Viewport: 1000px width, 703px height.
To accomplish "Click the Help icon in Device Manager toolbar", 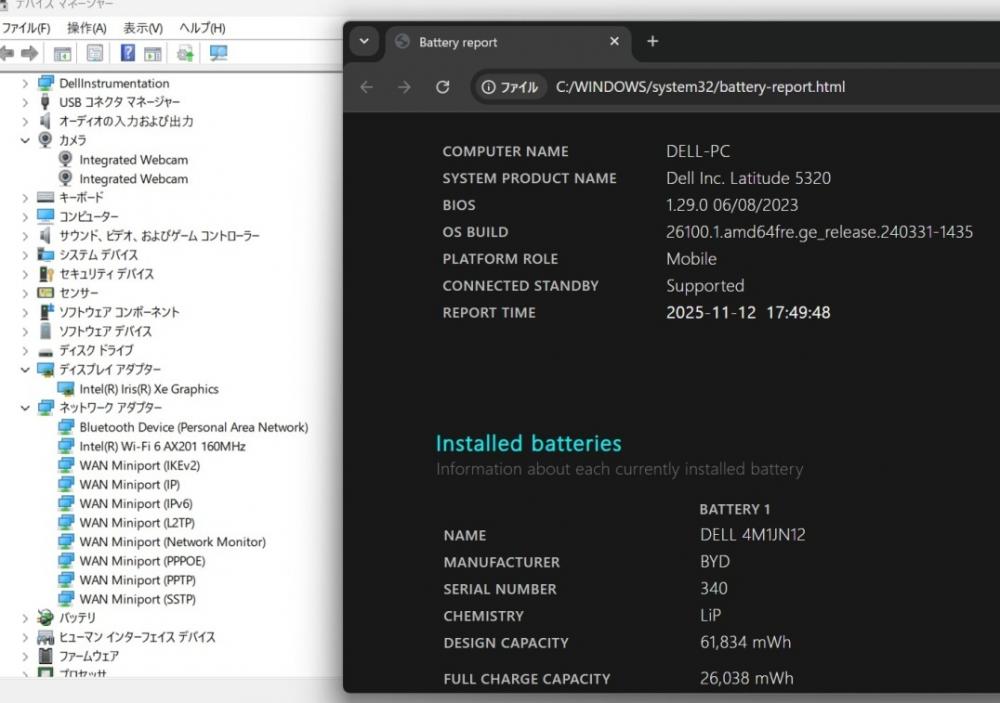I will click(128, 53).
